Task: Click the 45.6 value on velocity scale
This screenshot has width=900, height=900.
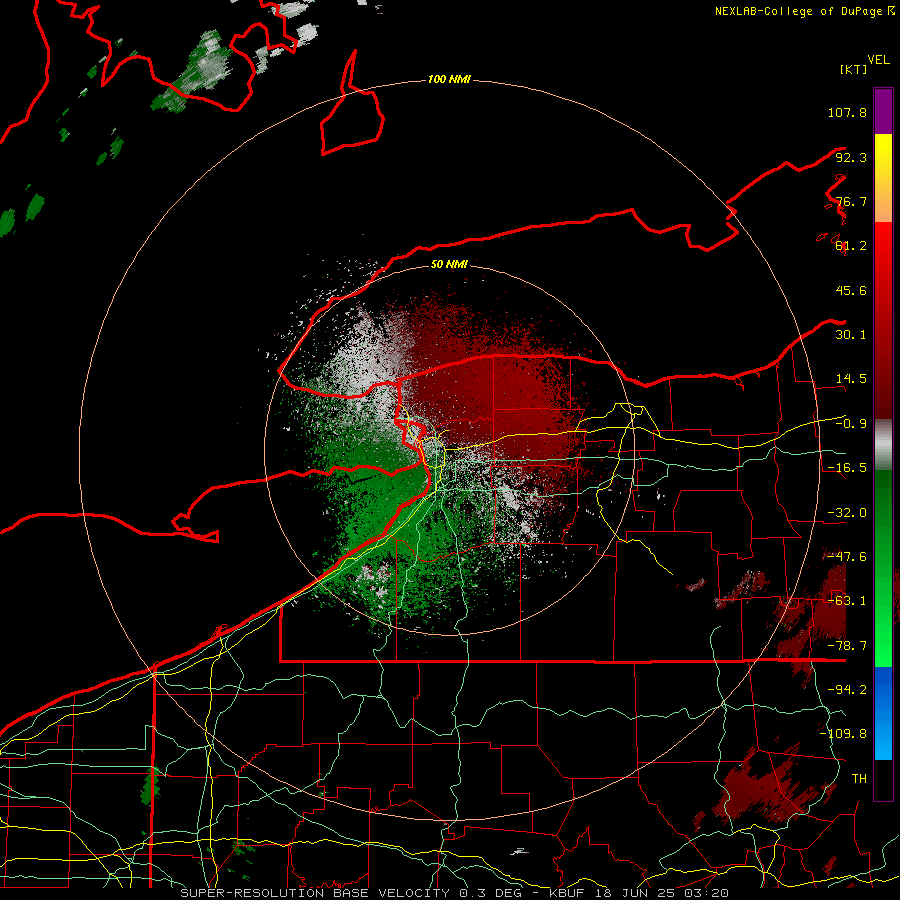Action: [x=851, y=290]
